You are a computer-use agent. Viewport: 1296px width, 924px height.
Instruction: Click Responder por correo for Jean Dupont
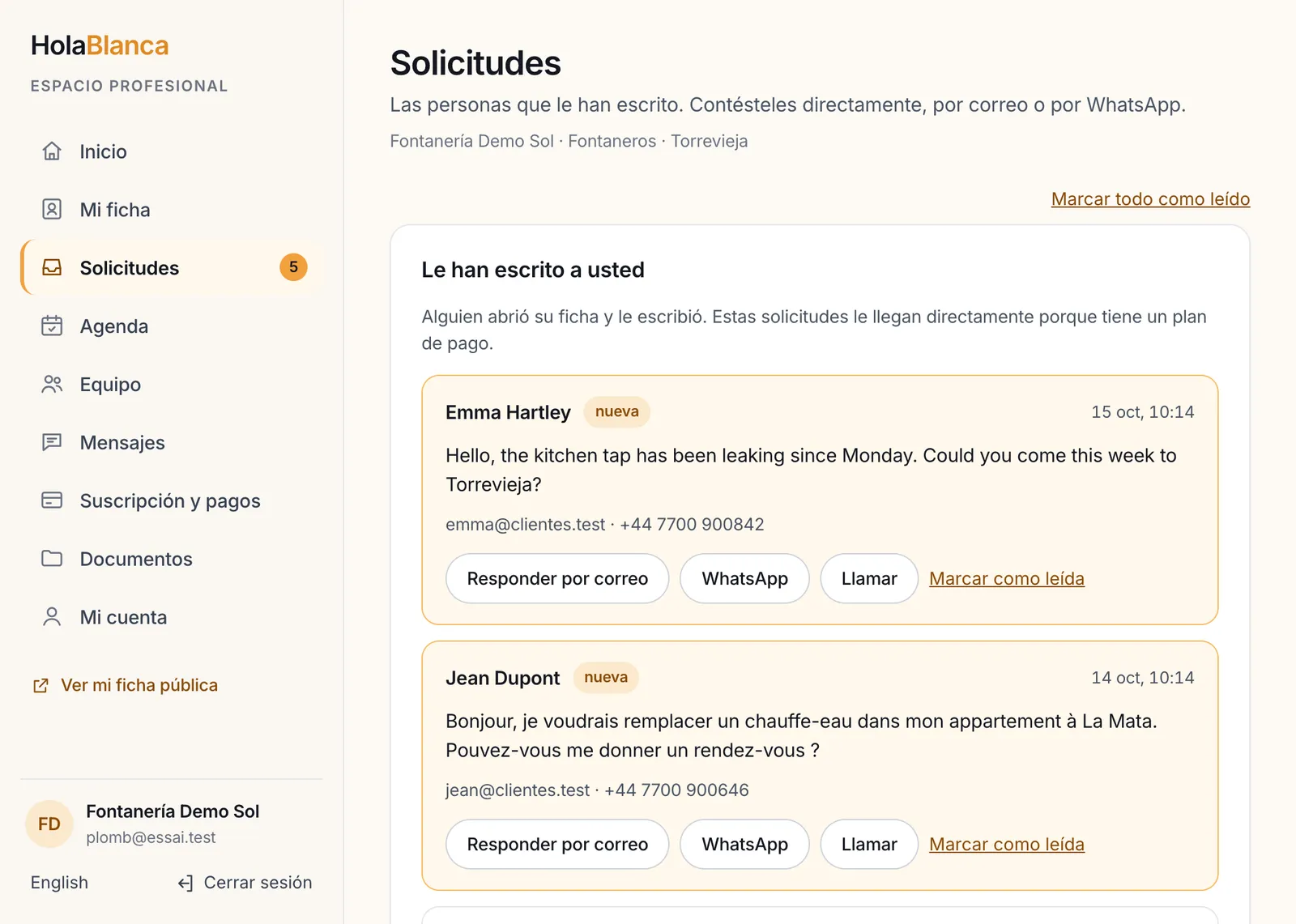pos(557,844)
